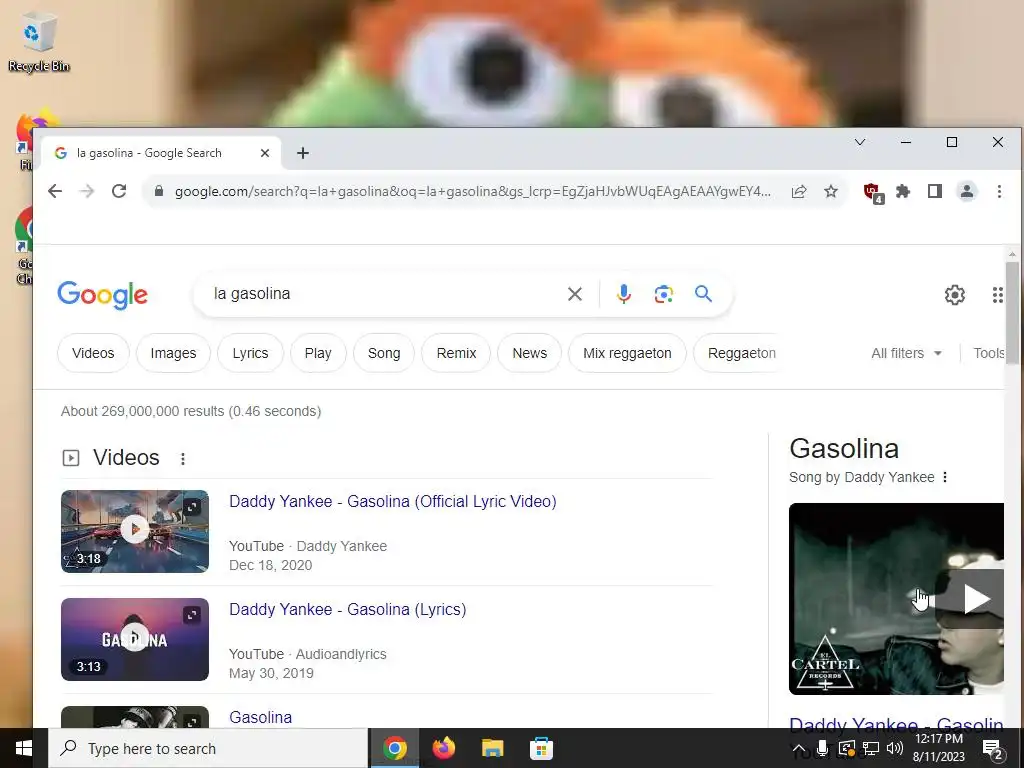This screenshot has width=1024, height=768.
Task: Expand the All filters dropdown
Action: (x=906, y=353)
